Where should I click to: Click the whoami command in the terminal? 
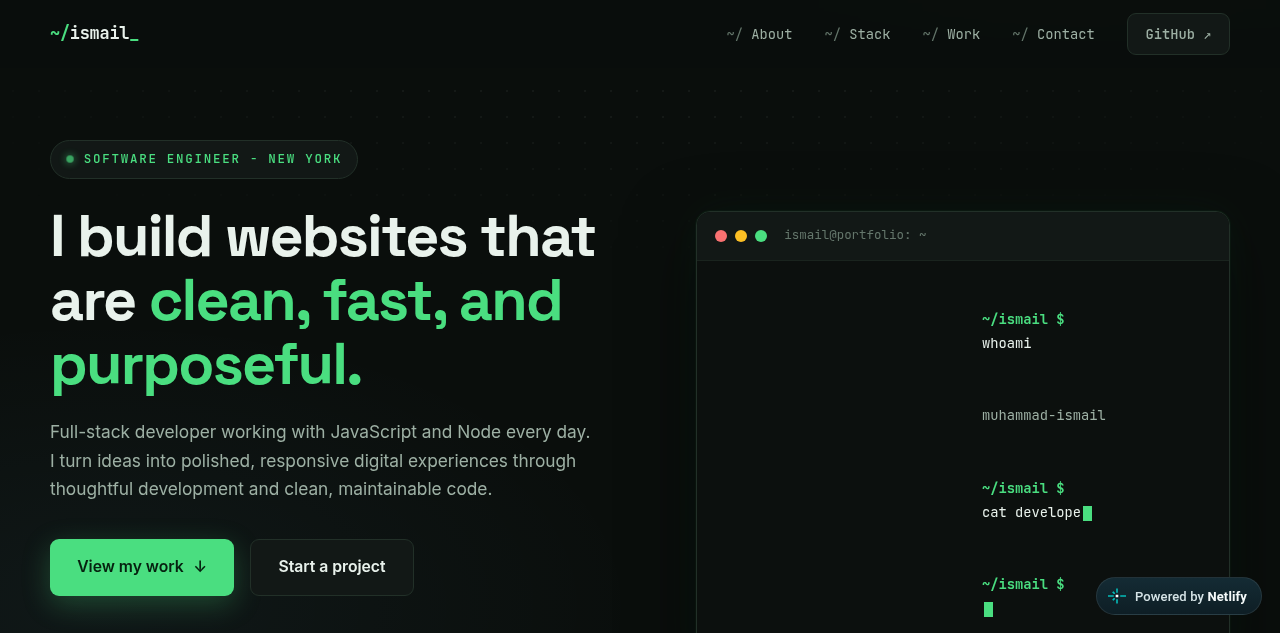pyautogui.click(x=1006, y=343)
